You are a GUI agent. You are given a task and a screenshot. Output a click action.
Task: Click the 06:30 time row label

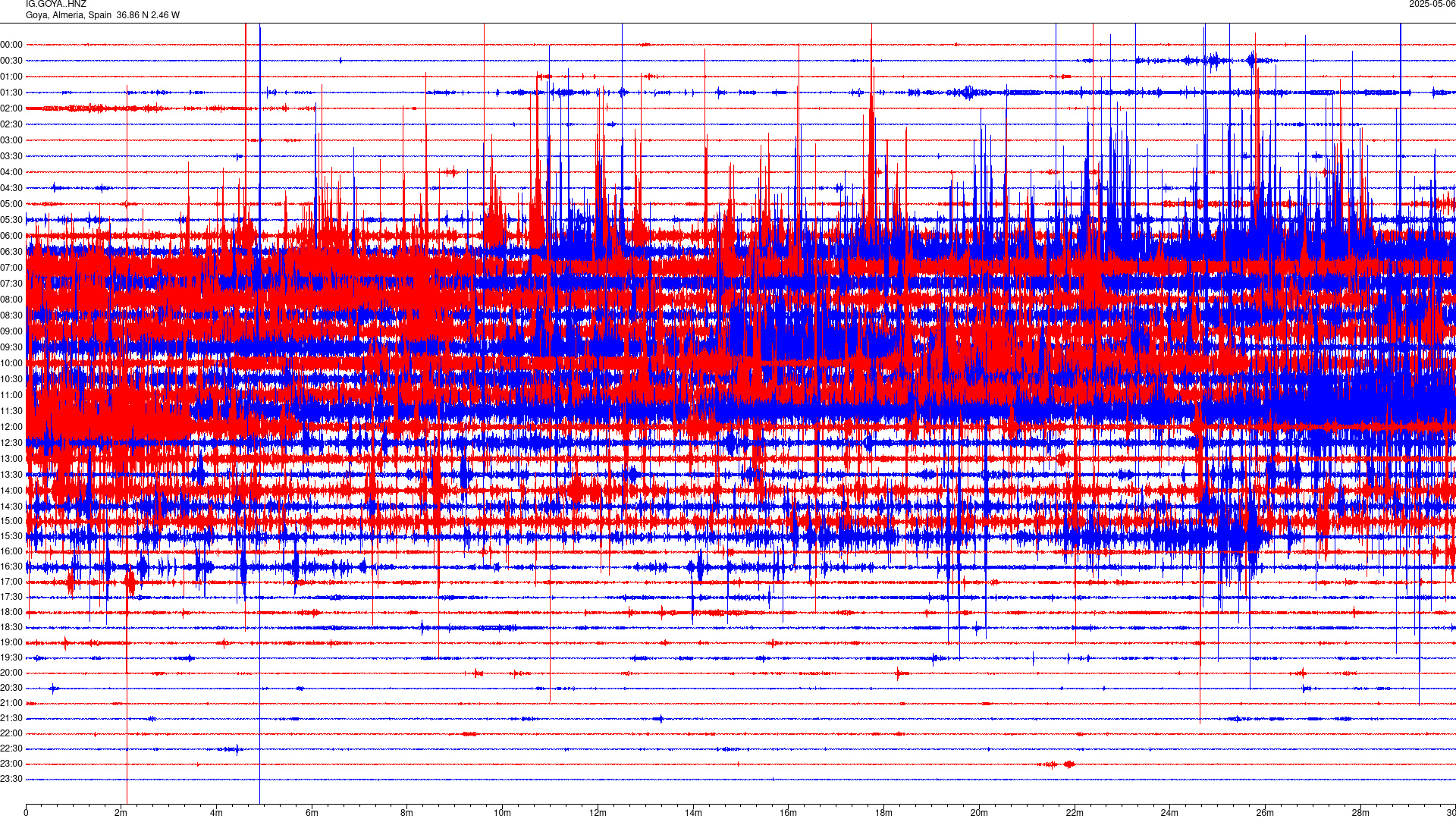coord(11,252)
